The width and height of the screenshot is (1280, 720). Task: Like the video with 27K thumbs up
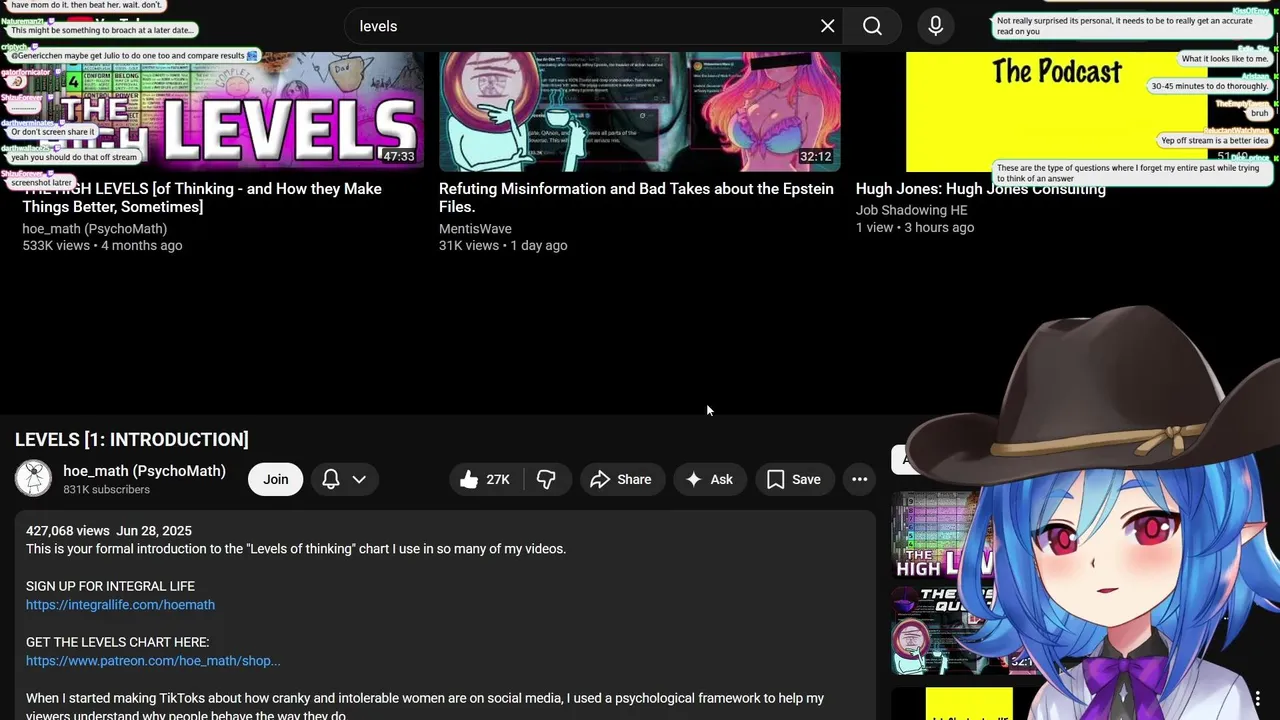(x=485, y=479)
